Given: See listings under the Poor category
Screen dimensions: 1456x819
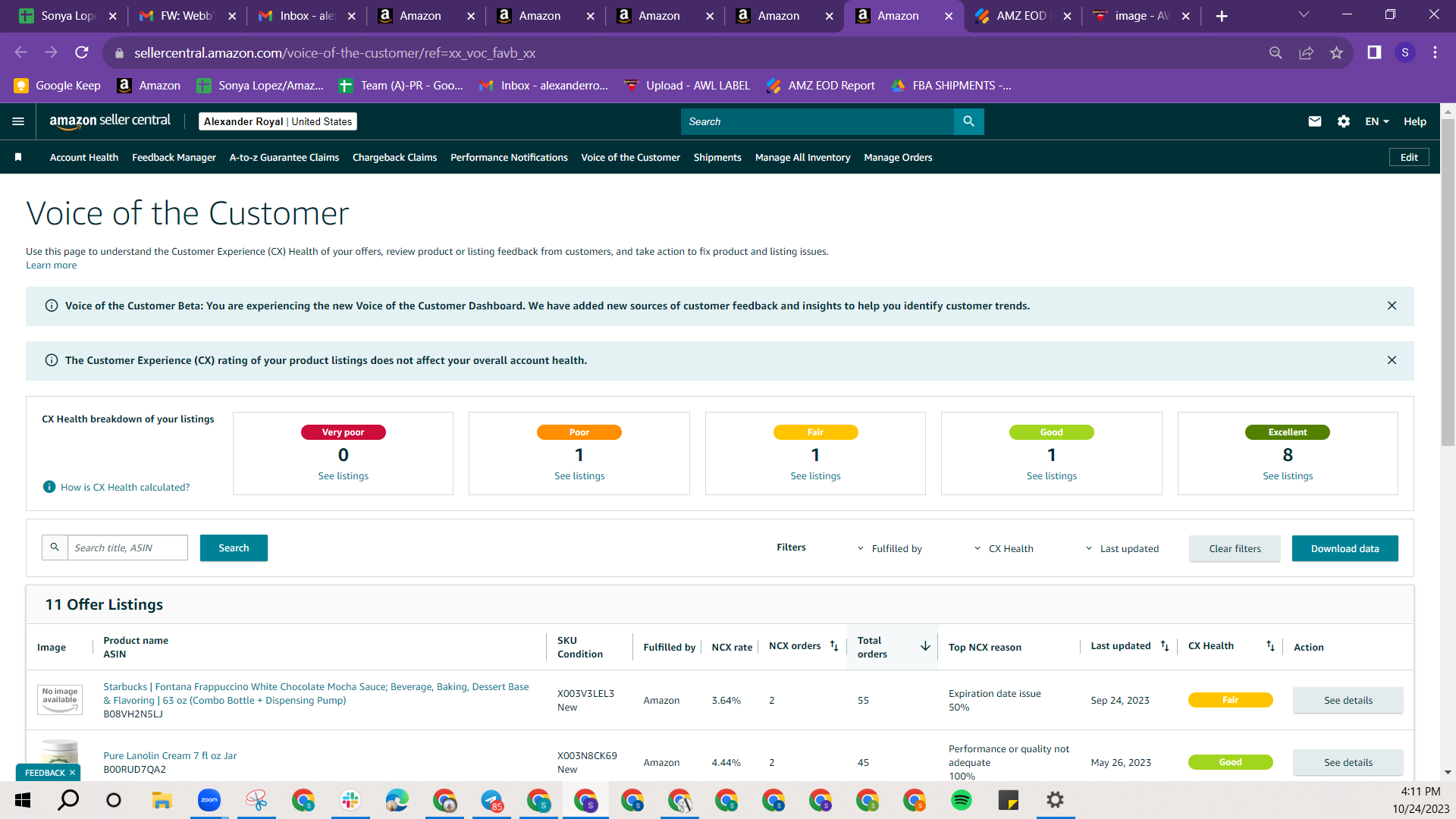Looking at the screenshot, I should [x=579, y=475].
